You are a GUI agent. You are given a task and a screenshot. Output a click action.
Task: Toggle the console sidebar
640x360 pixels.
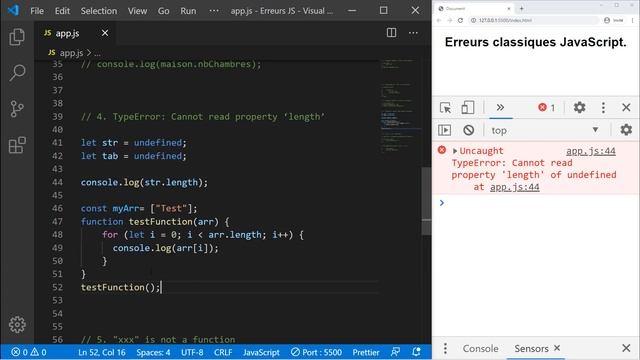[444, 130]
